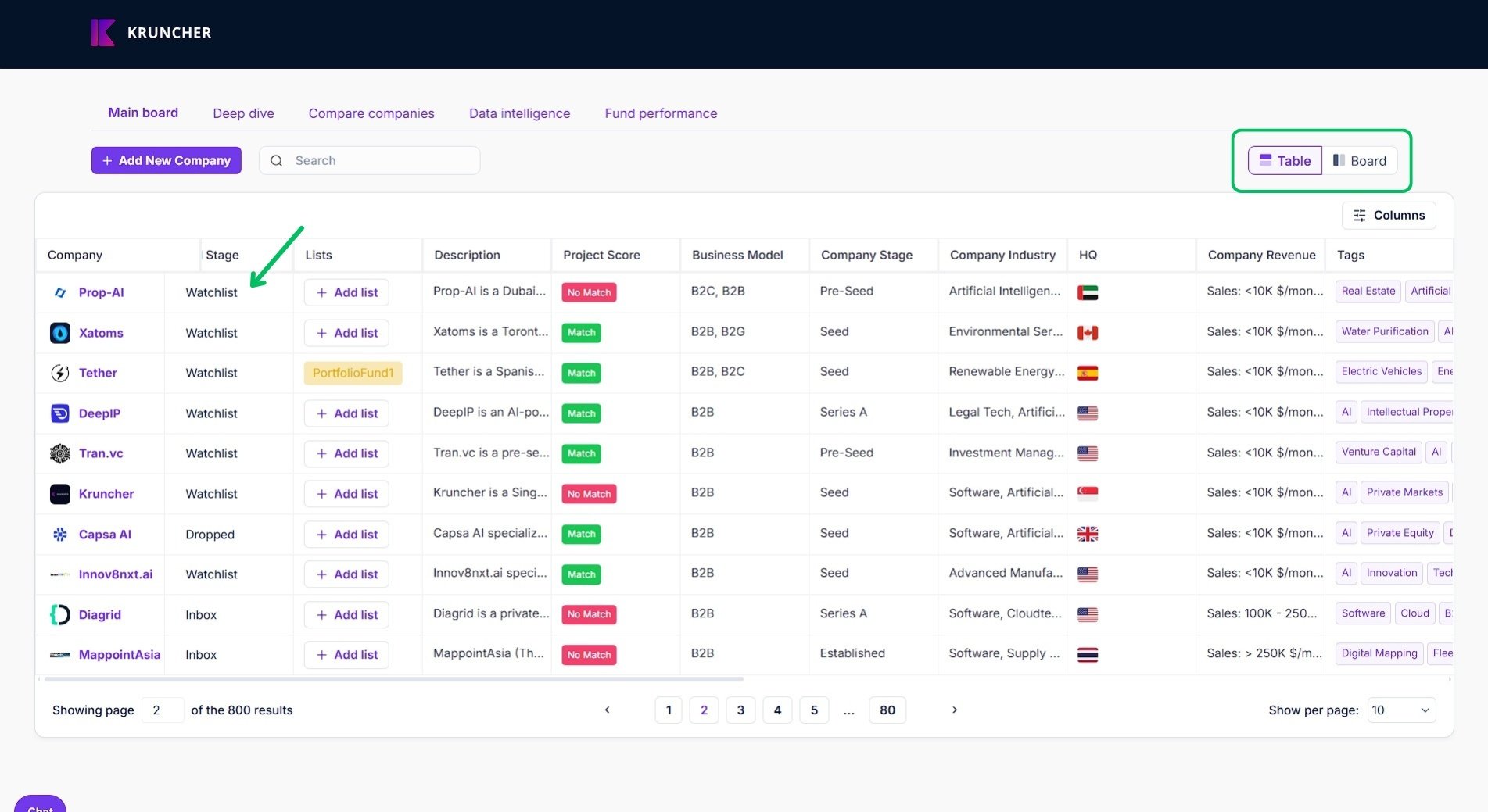Click the Singapore flag in Kruncher row
This screenshot has height=812, width=1488.
1088,494
